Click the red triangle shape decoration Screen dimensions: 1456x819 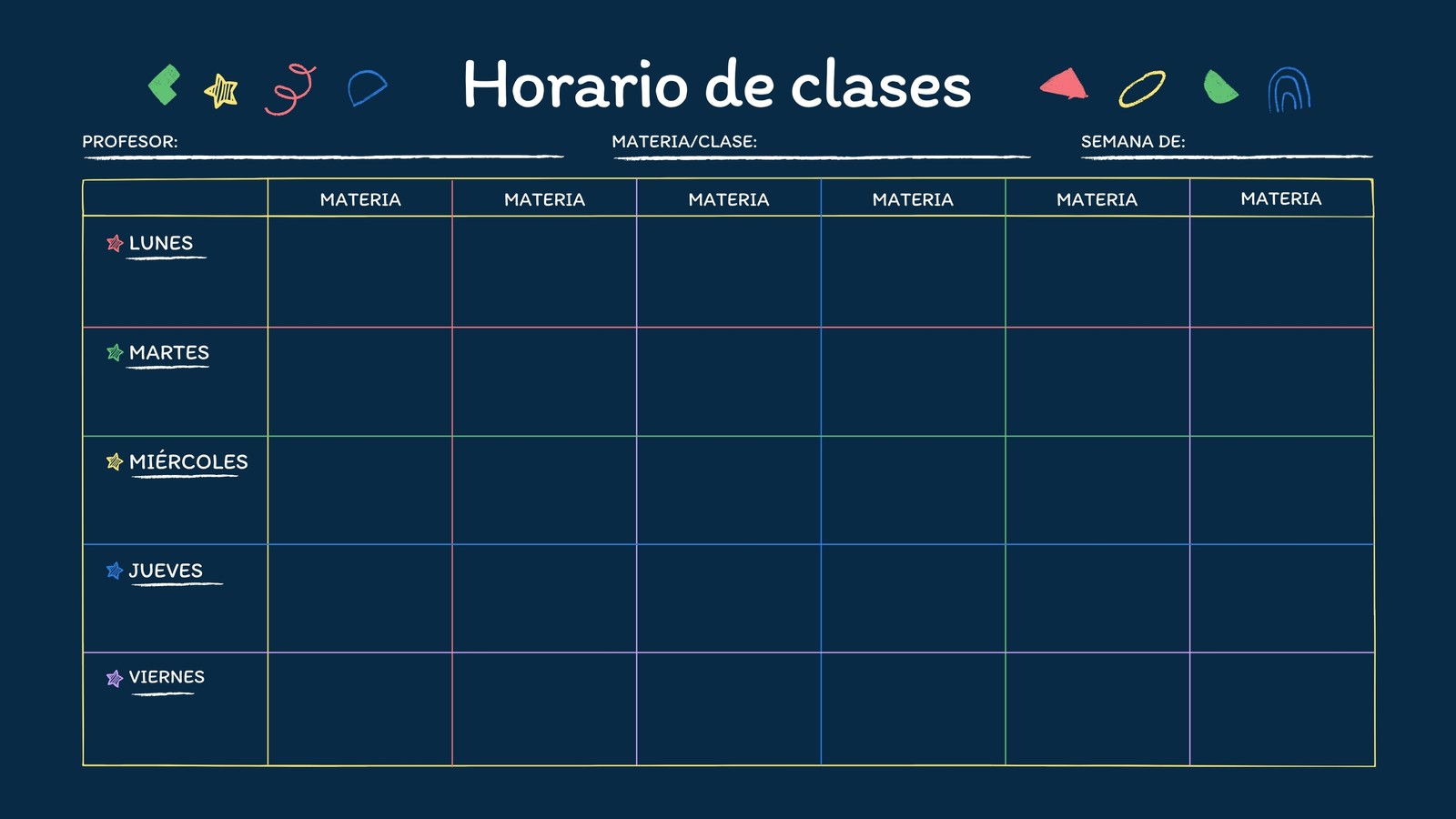pos(1064,84)
